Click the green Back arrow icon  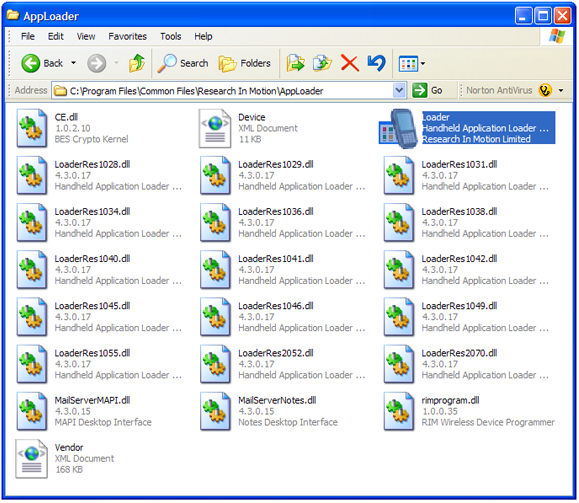30,63
